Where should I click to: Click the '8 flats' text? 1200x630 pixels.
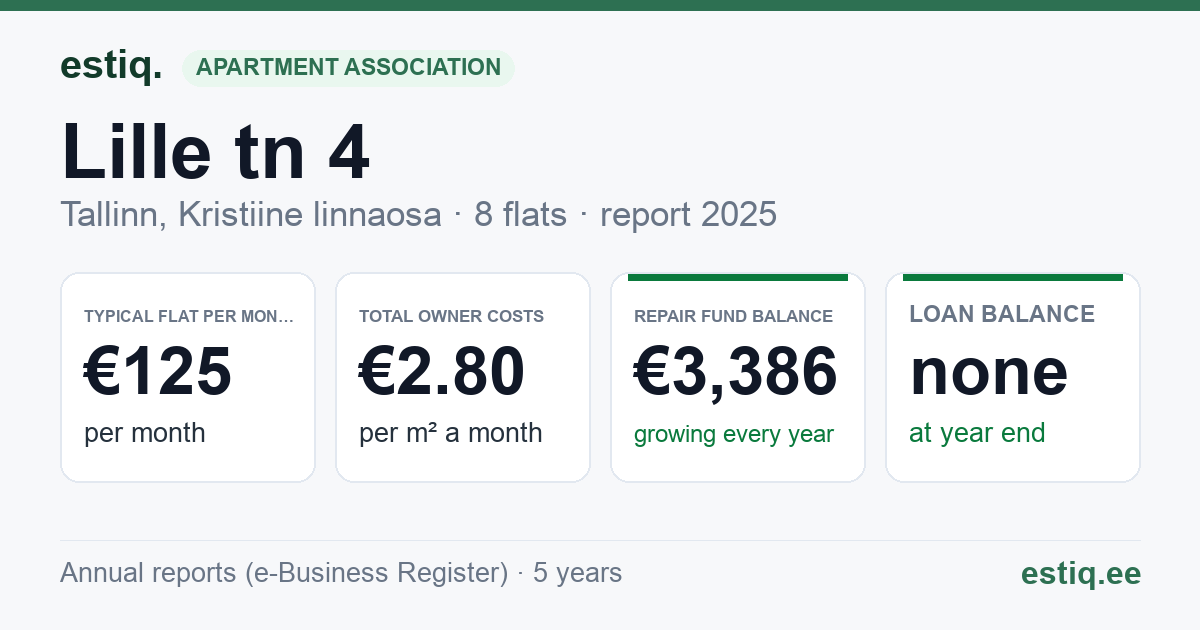(520, 215)
